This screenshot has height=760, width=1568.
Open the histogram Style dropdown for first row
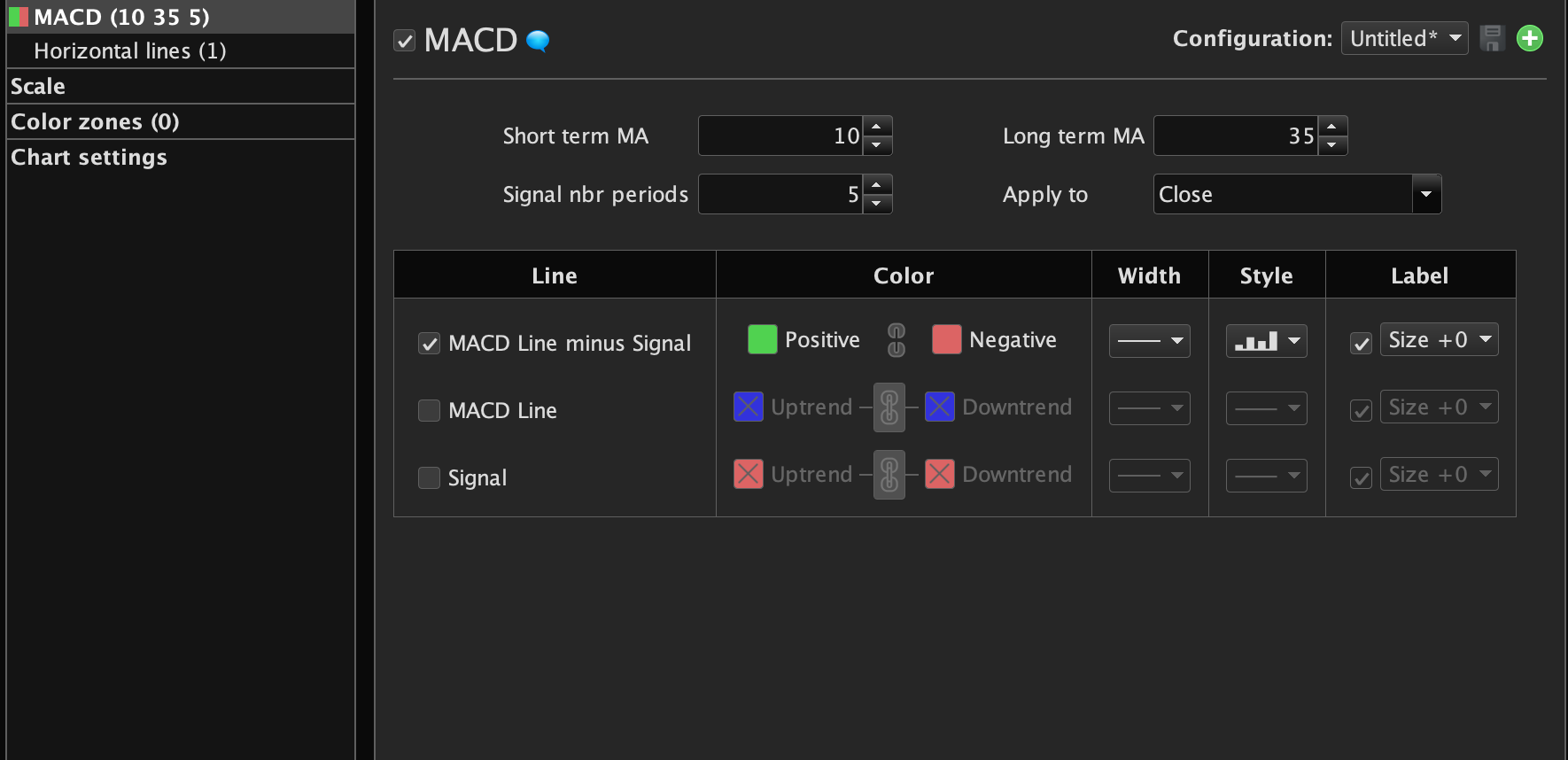[x=1266, y=341]
